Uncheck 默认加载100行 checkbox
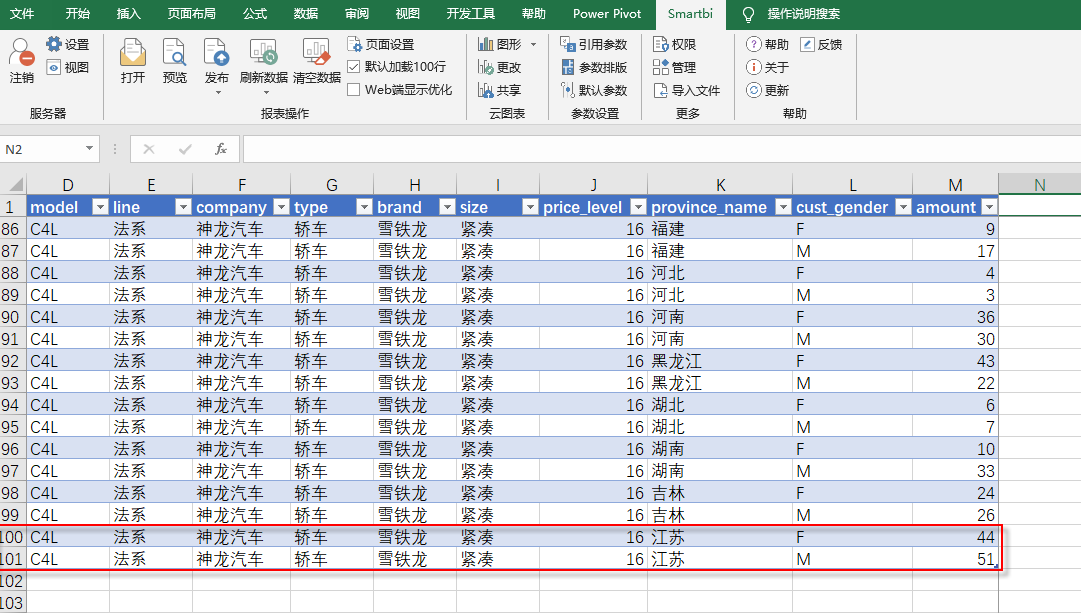 coord(354,67)
